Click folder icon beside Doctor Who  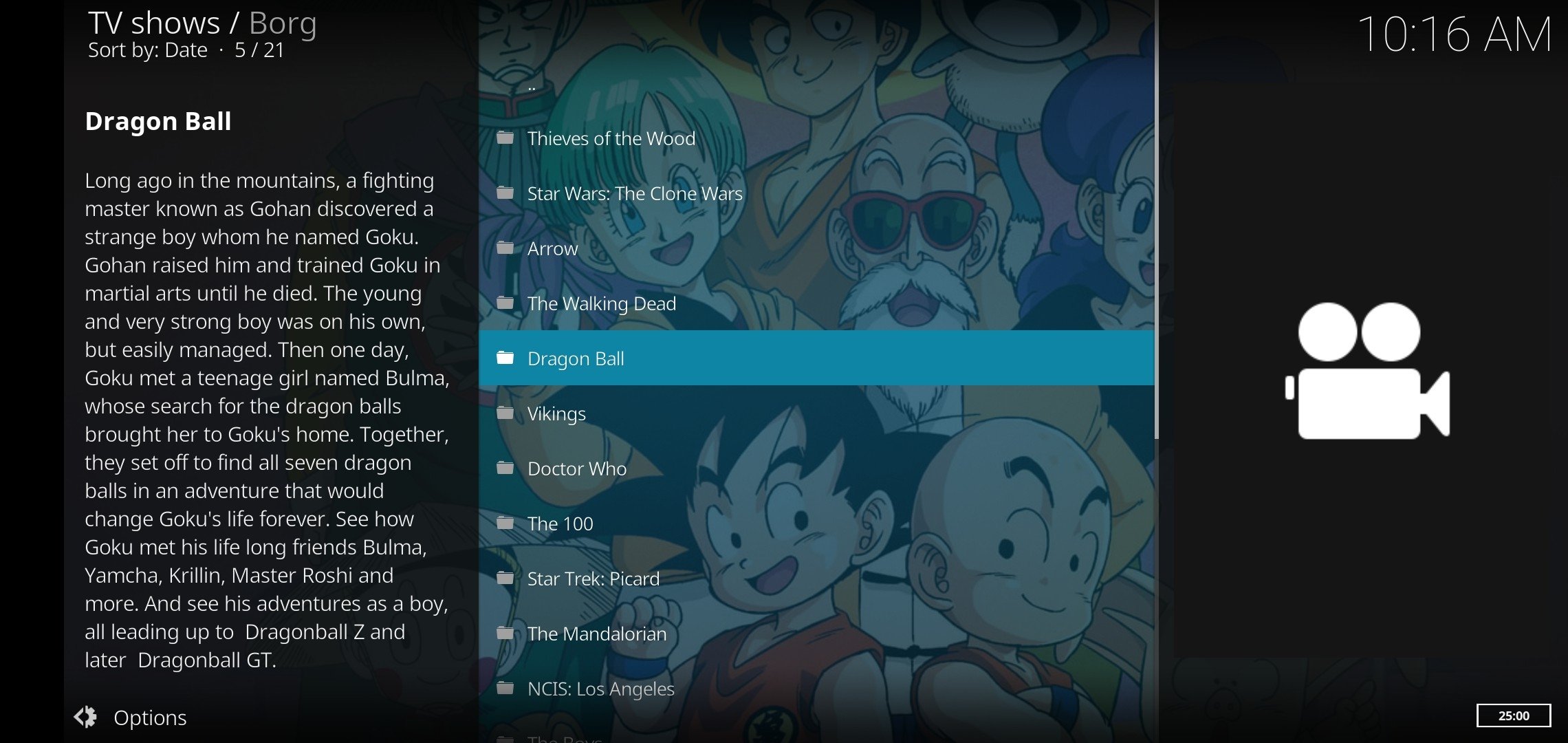[505, 468]
